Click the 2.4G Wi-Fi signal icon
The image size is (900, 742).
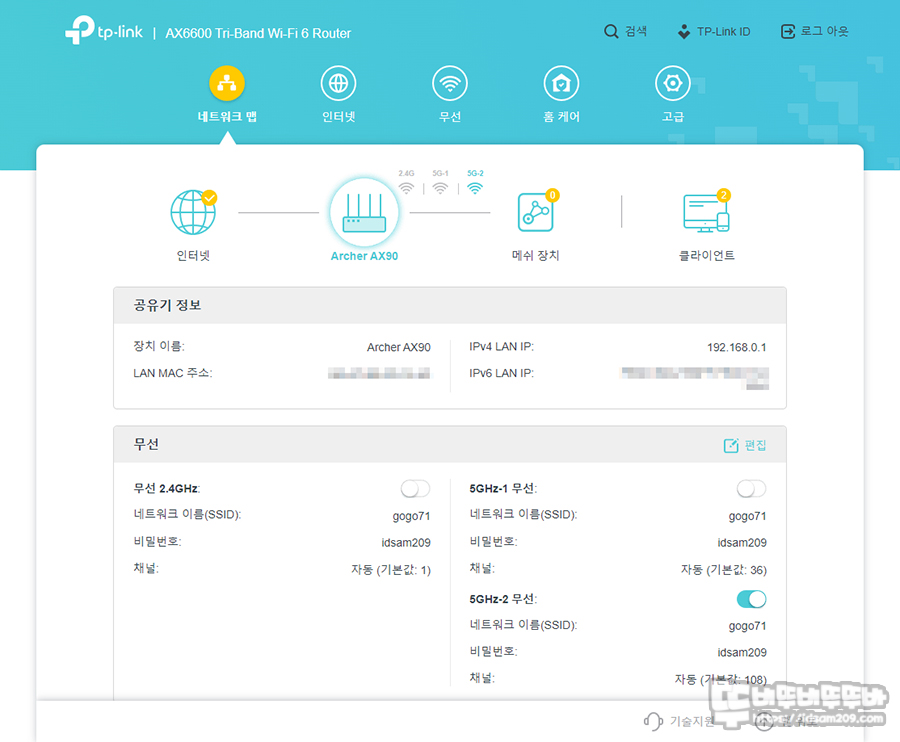tap(406, 188)
